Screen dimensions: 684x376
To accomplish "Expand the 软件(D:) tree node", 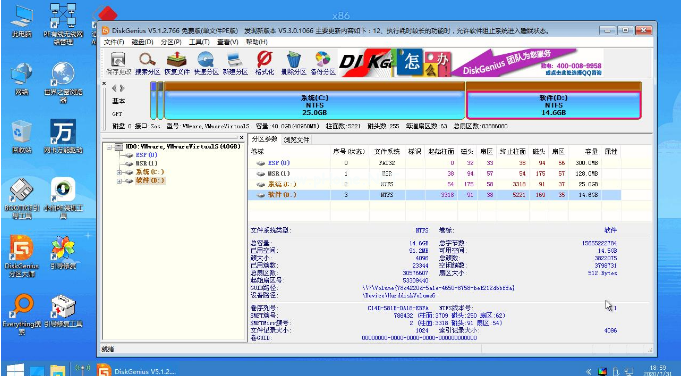I will 119,181.
